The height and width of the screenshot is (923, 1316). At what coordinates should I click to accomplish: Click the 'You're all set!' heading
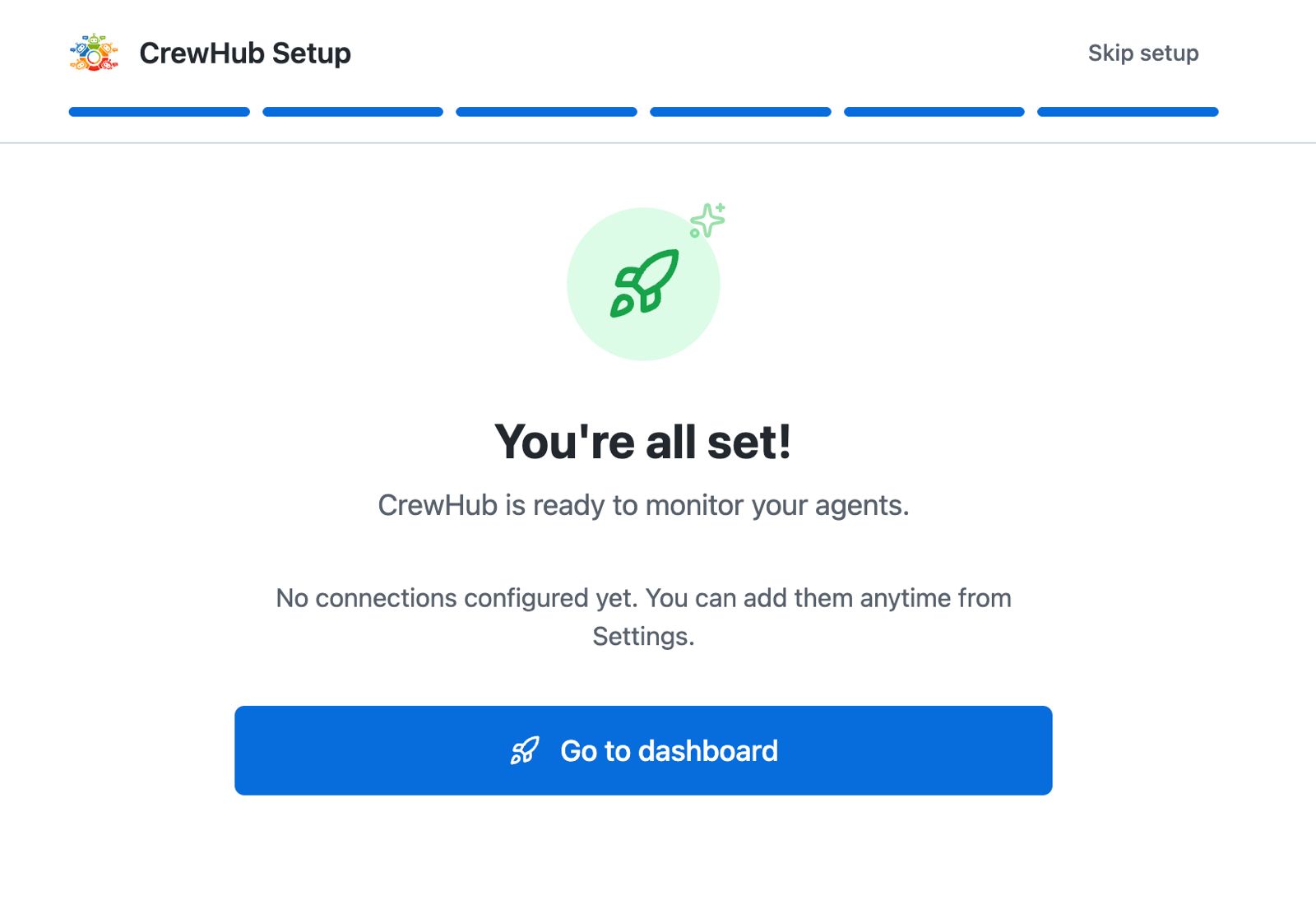pyautogui.click(x=644, y=441)
